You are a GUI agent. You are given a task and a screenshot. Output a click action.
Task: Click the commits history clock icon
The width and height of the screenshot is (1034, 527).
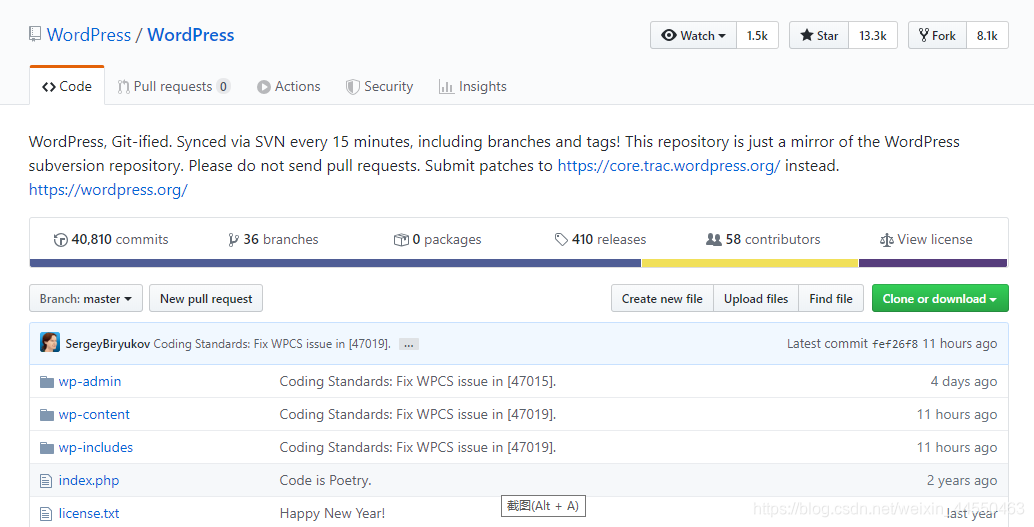point(61,240)
